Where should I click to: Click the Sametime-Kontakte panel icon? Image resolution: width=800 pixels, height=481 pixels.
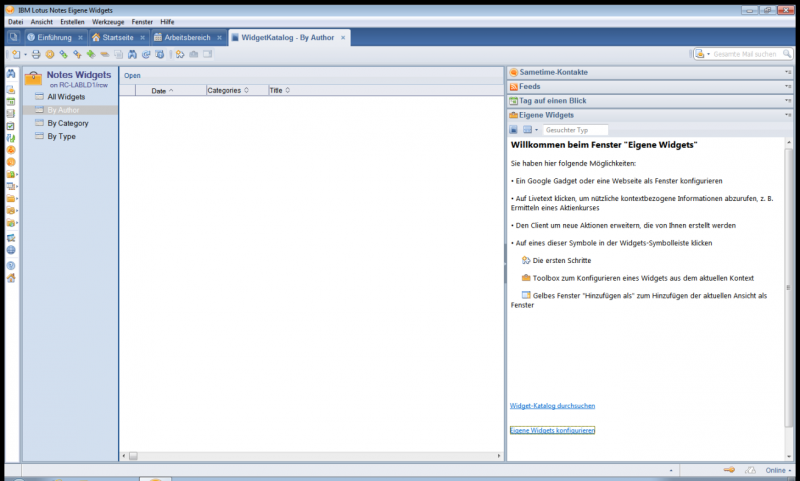513,73
